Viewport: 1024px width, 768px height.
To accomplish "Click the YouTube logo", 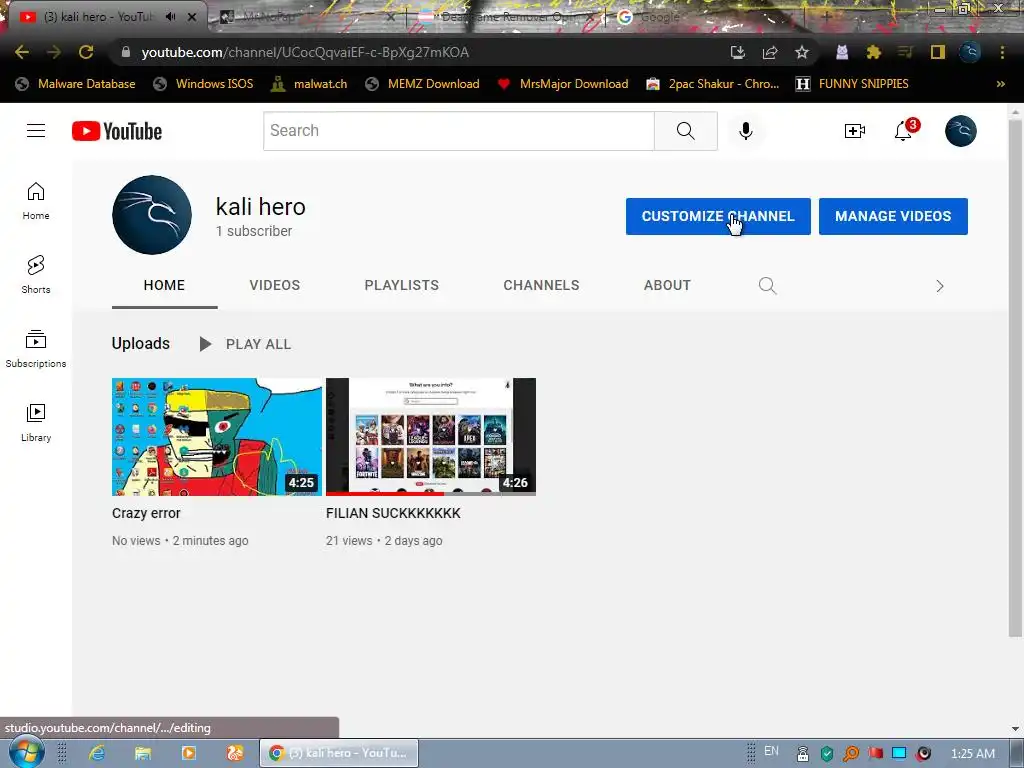I will pyautogui.click(x=117, y=131).
